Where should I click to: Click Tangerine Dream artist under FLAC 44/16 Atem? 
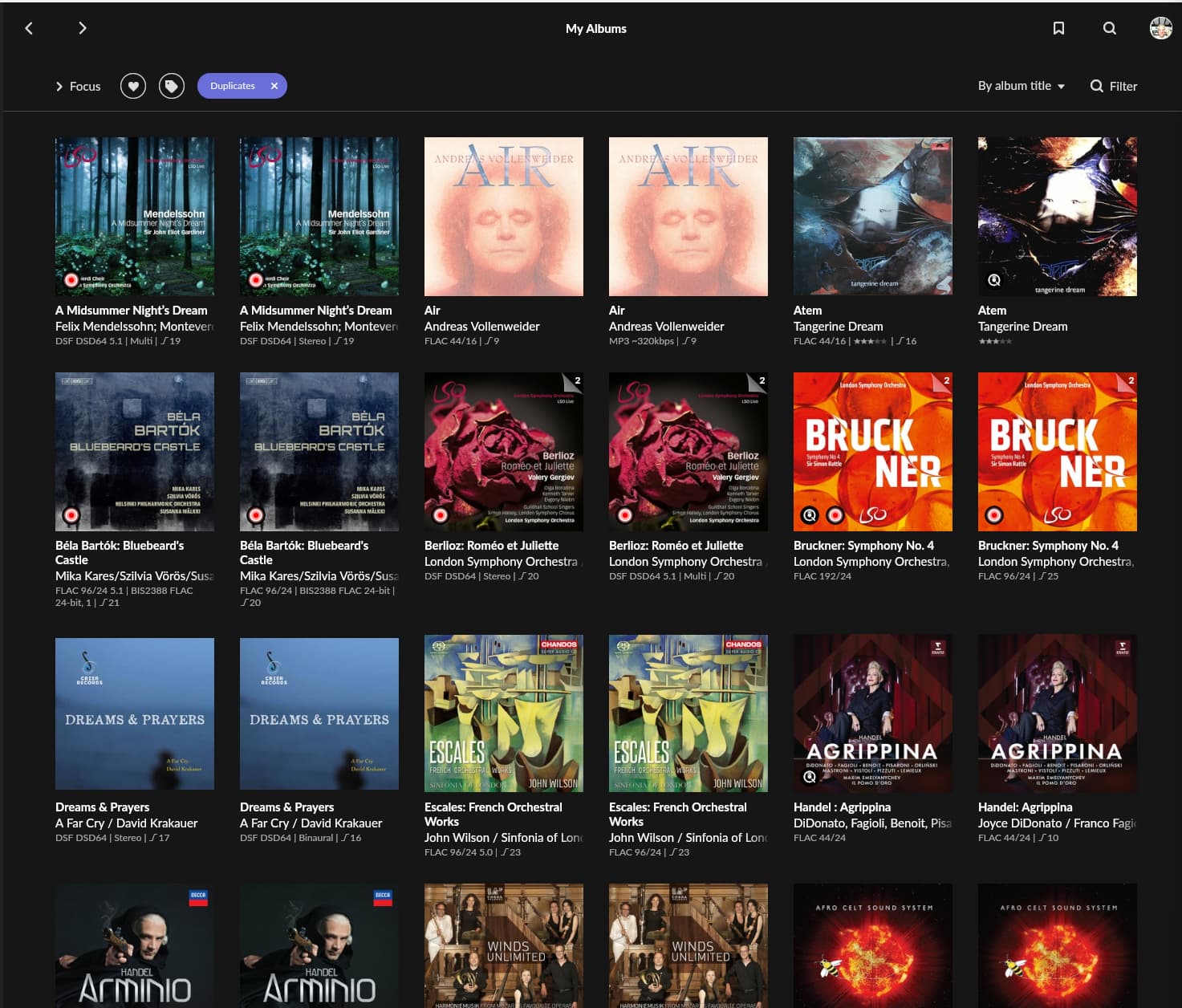pos(838,327)
